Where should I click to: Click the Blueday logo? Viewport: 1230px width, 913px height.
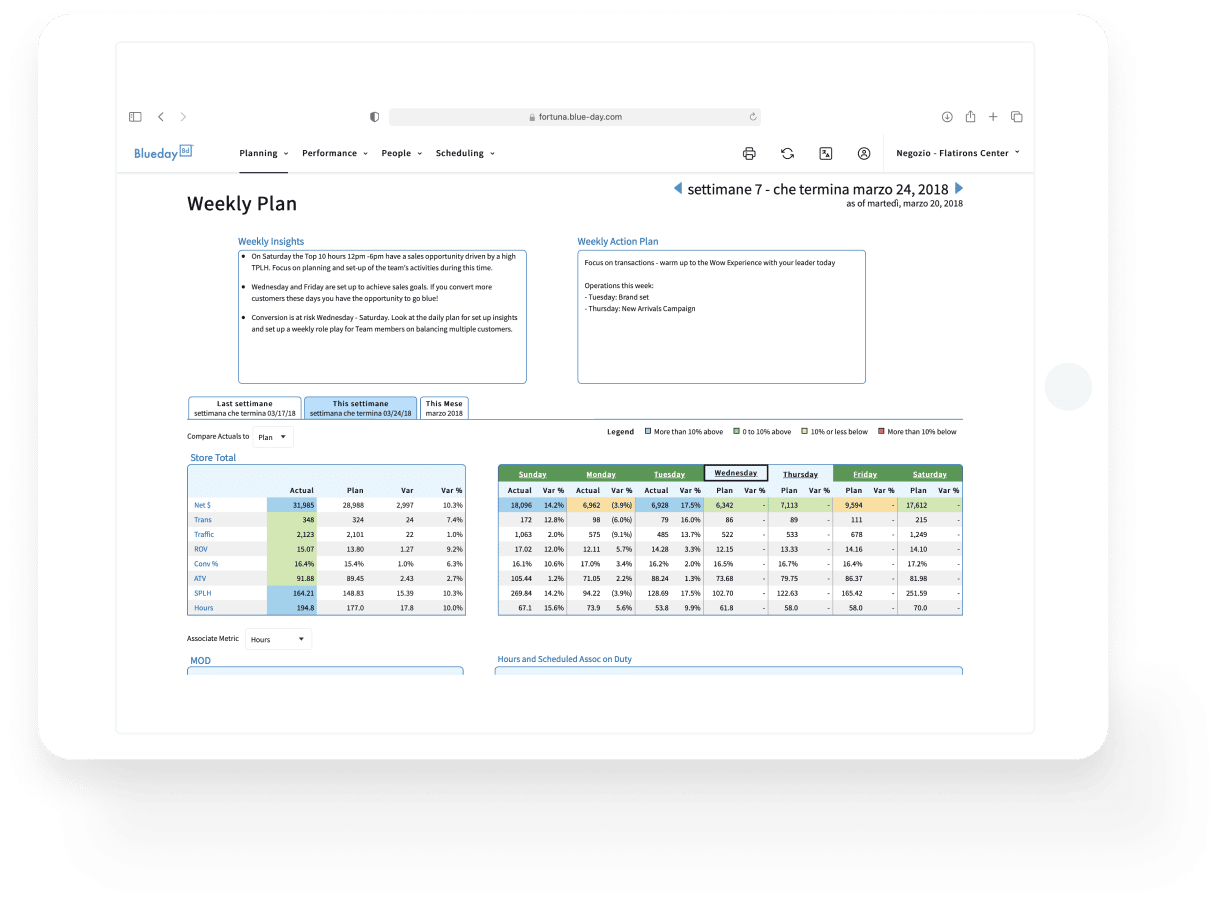[x=163, y=153]
